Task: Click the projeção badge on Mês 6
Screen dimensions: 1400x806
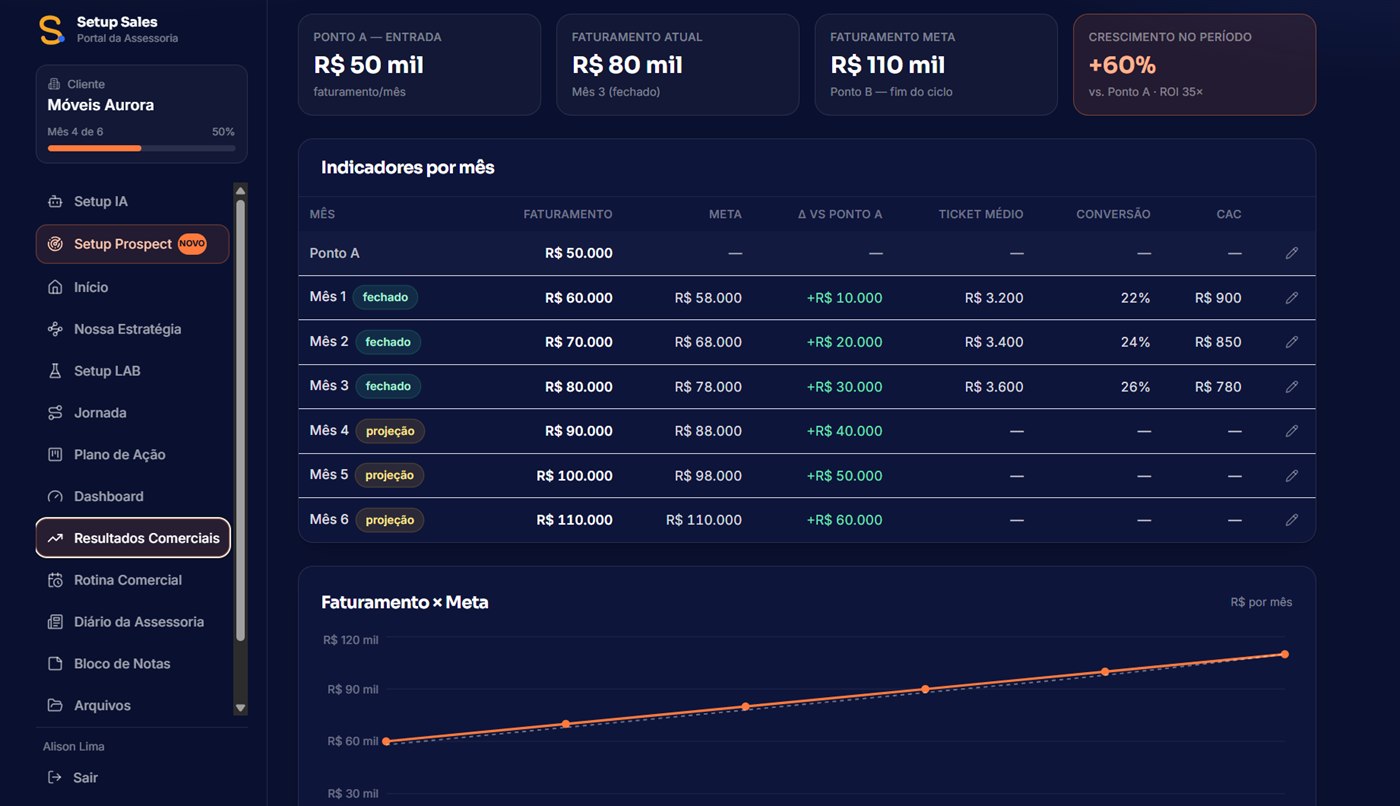Action: 390,520
